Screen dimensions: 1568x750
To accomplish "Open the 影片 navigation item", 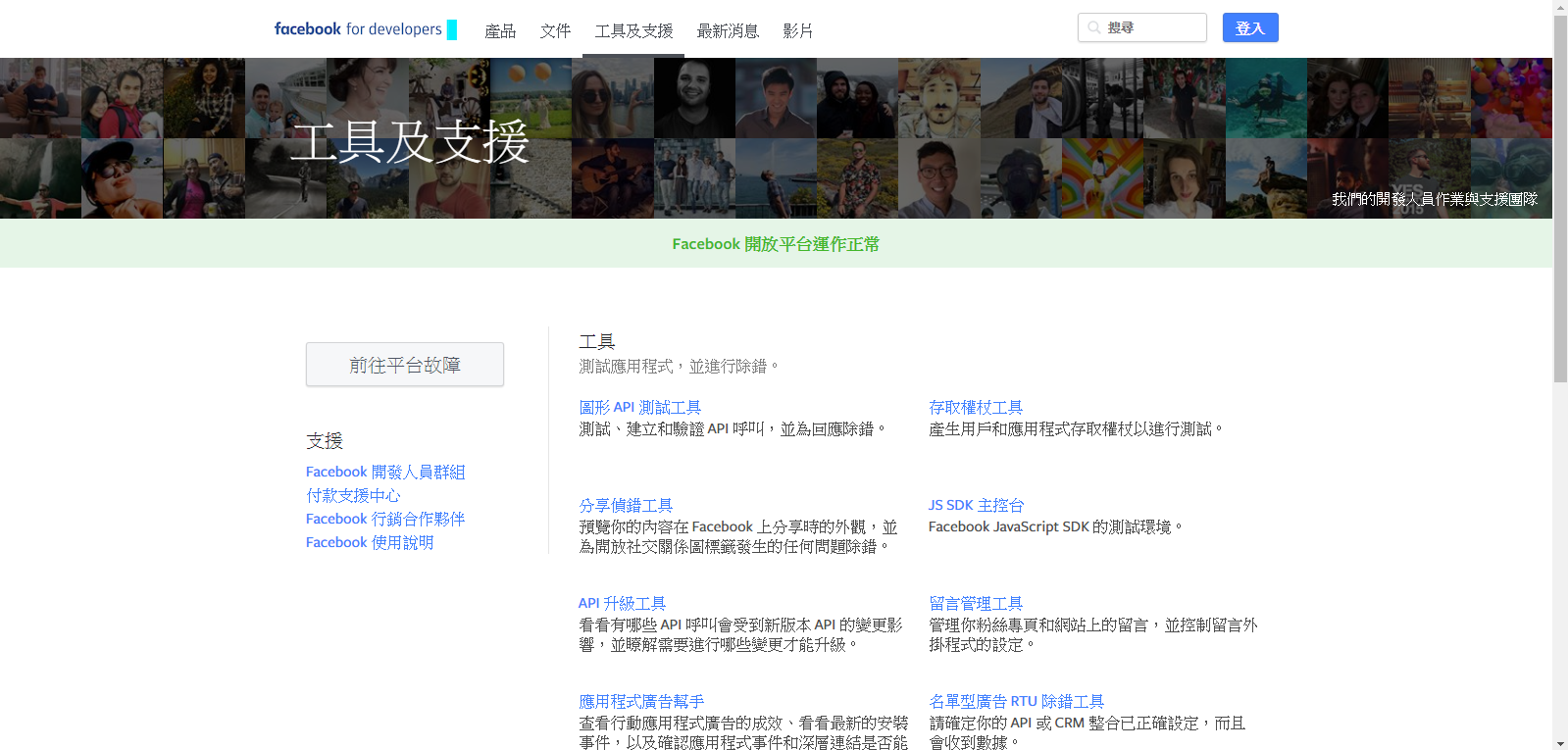I will tap(797, 31).
